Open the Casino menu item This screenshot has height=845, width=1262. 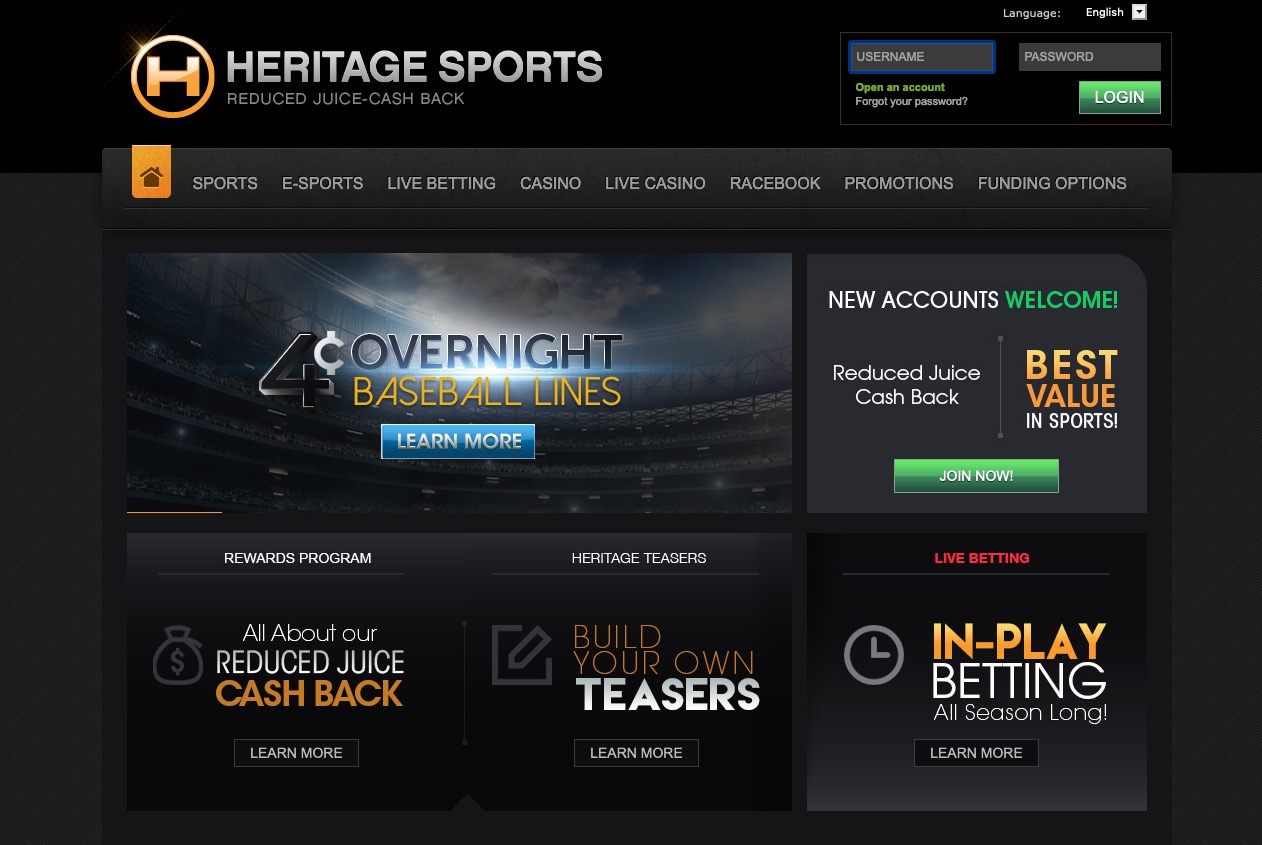550,183
